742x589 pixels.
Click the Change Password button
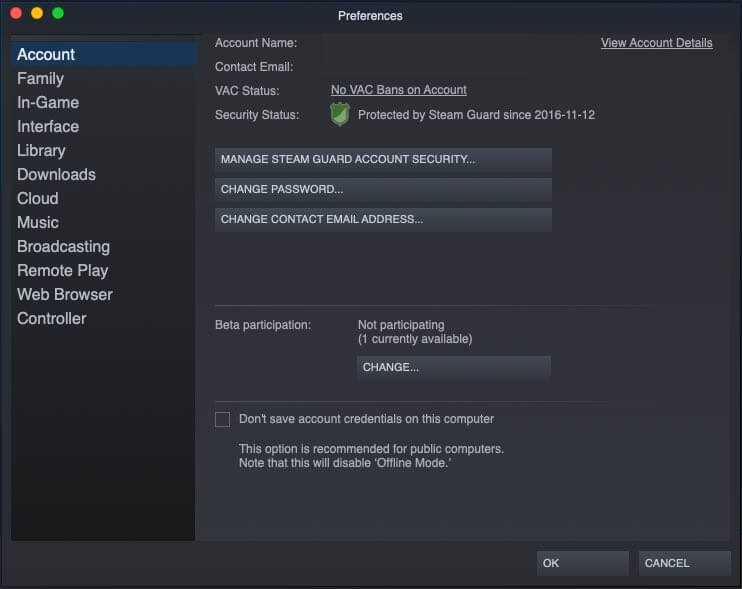point(383,189)
